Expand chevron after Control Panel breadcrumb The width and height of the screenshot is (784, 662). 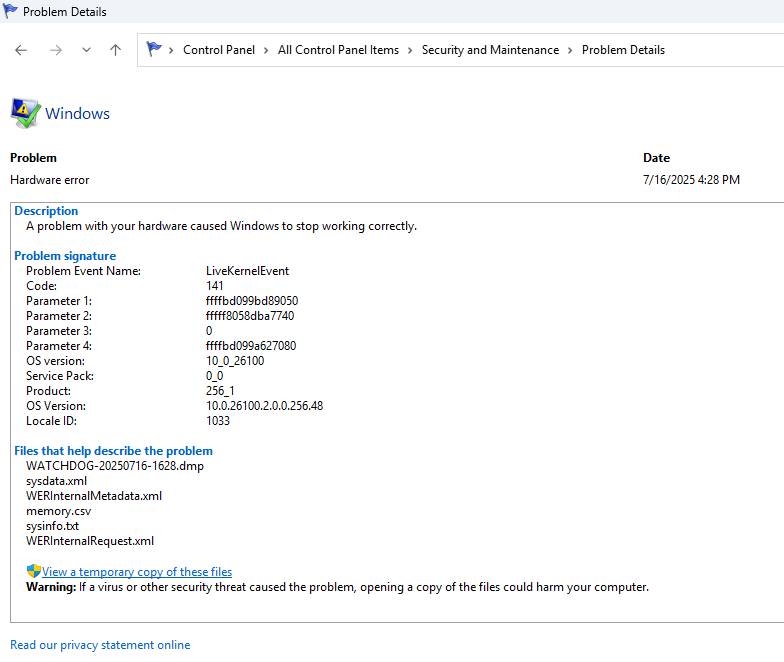267,50
